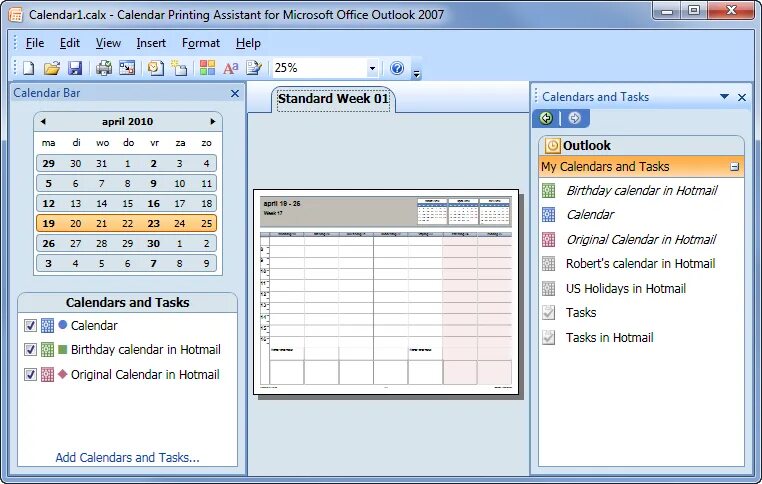
Task: Open the File menu
Action: [x=35, y=43]
